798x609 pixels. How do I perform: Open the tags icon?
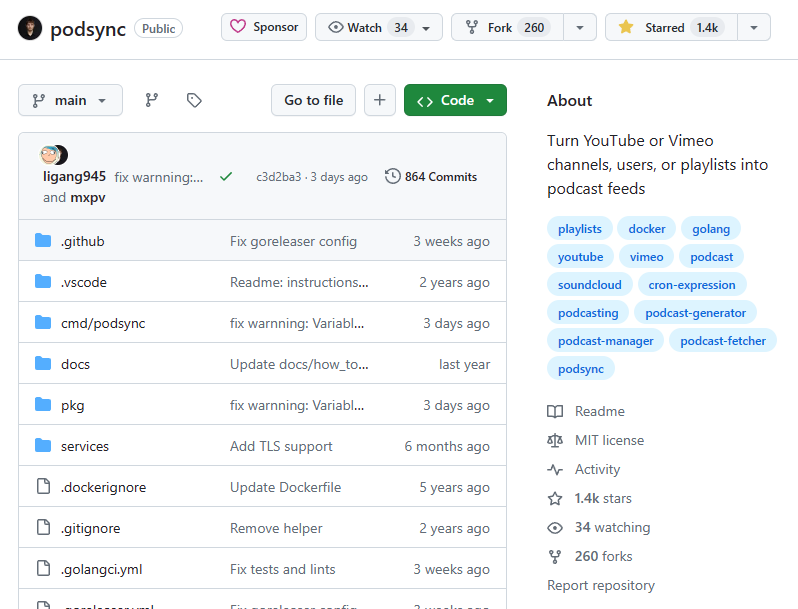(195, 100)
